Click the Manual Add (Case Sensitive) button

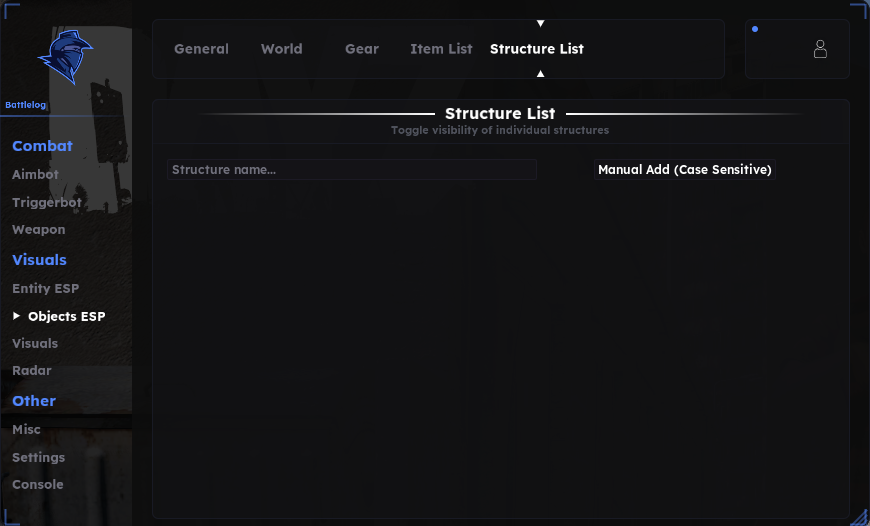[x=685, y=170]
